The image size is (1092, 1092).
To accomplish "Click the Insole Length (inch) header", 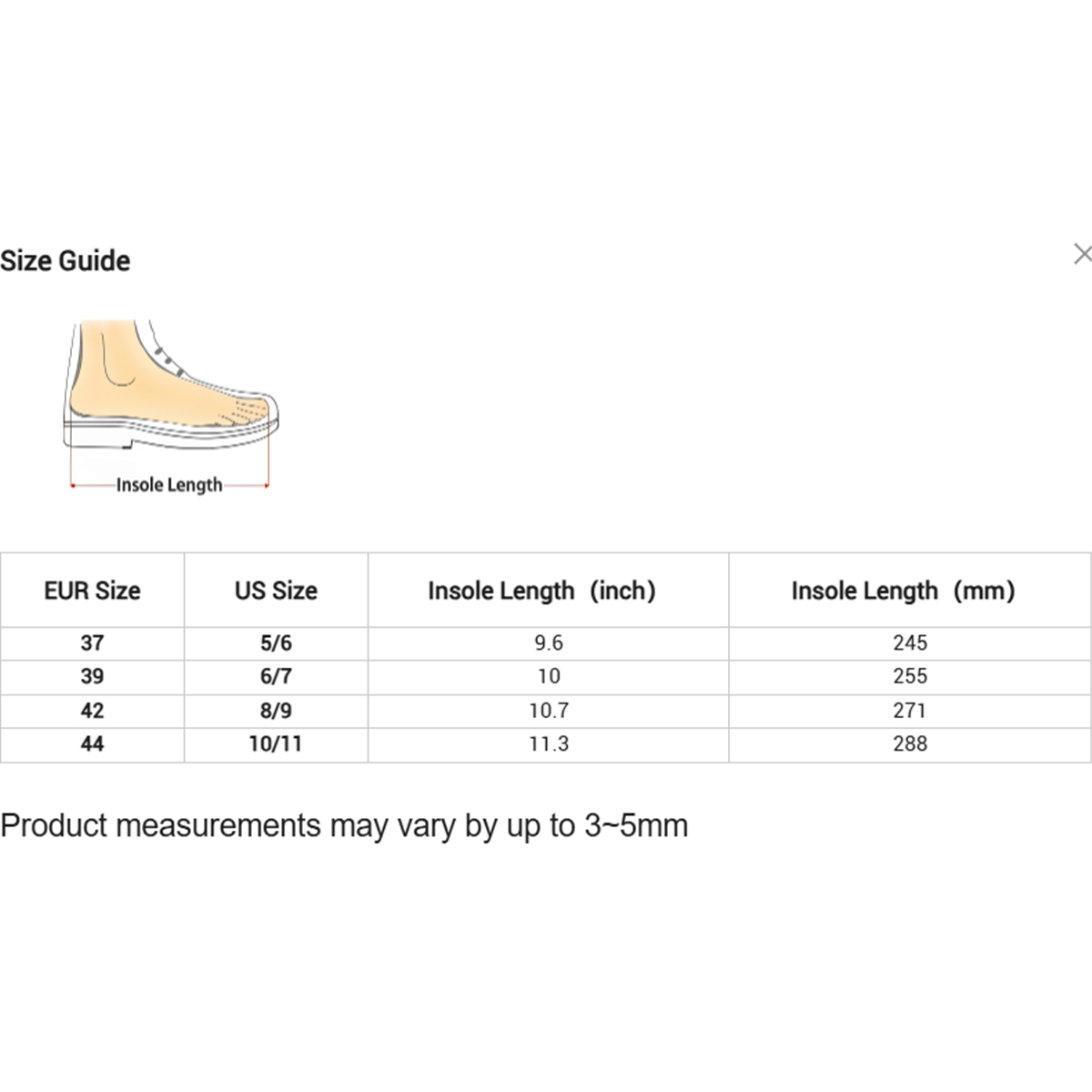I will click(x=542, y=591).
